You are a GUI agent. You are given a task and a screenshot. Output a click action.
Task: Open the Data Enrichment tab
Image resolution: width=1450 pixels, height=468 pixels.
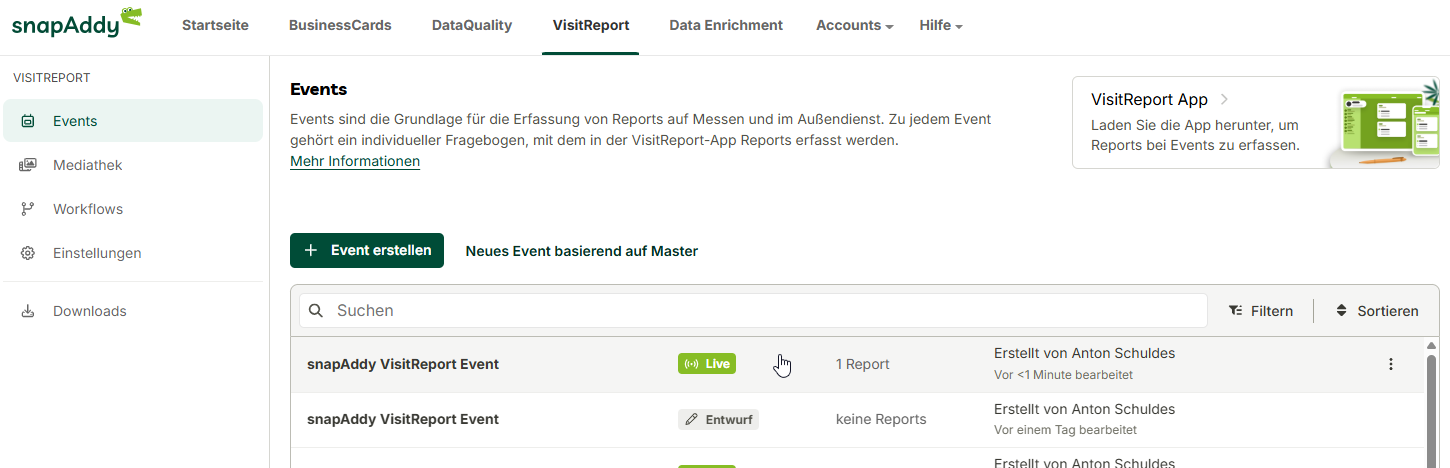[x=726, y=25]
